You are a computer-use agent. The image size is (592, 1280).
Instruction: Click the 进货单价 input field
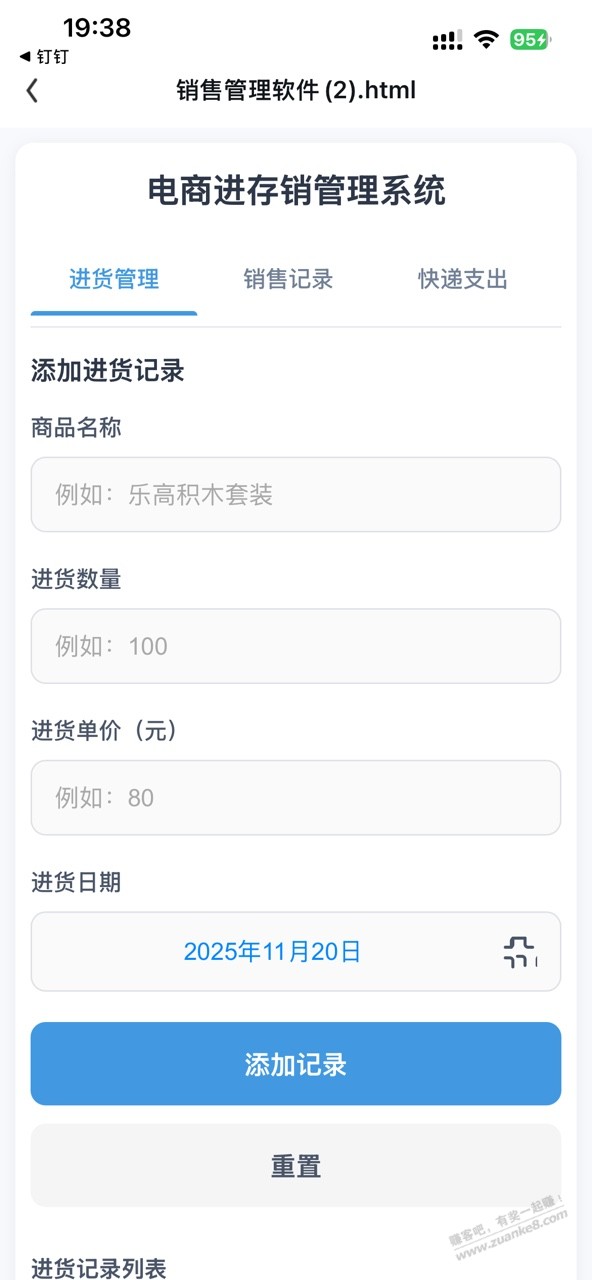tap(296, 798)
